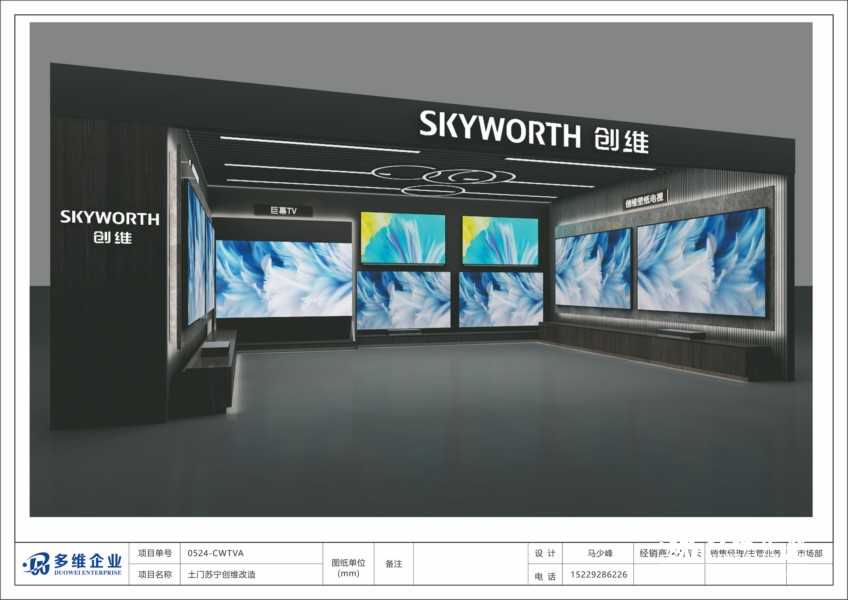Click the upper-left yellow-teal TV on back wall
The image size is (848, 600).
pos(403,238)
